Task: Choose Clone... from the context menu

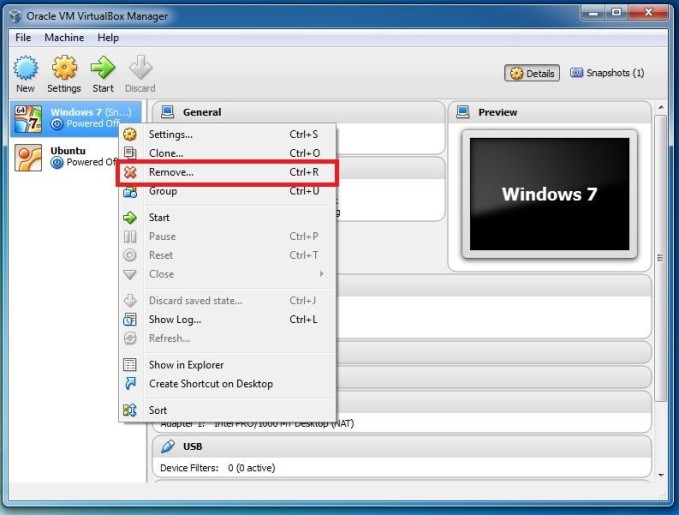Action: (x=227, y=153)
